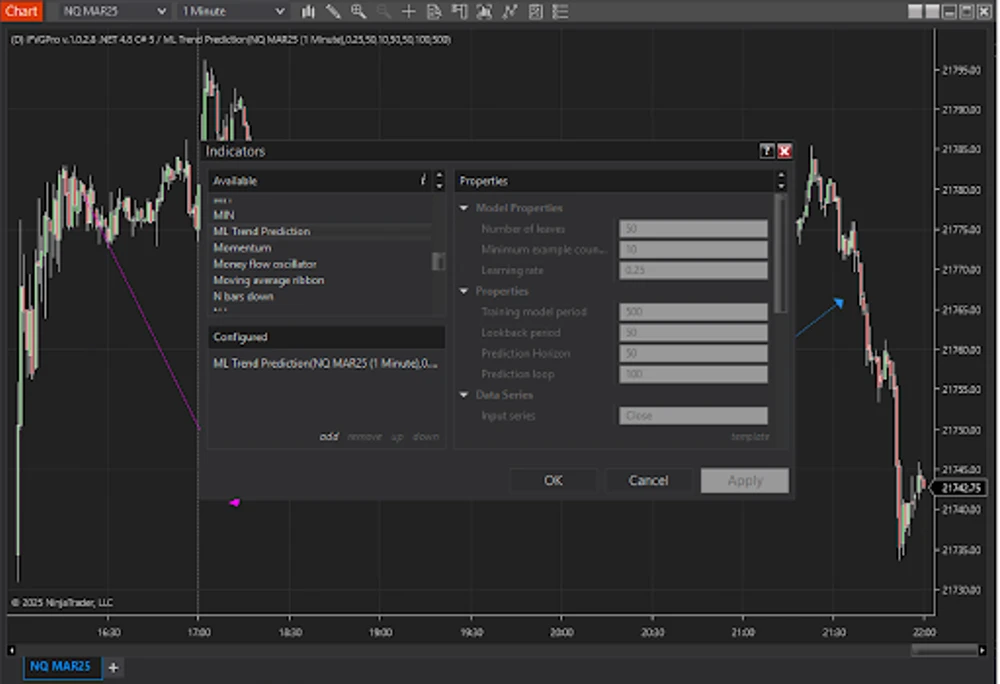Click the Number of leaves value field
1000x684 pixels.
pos(693,229)
